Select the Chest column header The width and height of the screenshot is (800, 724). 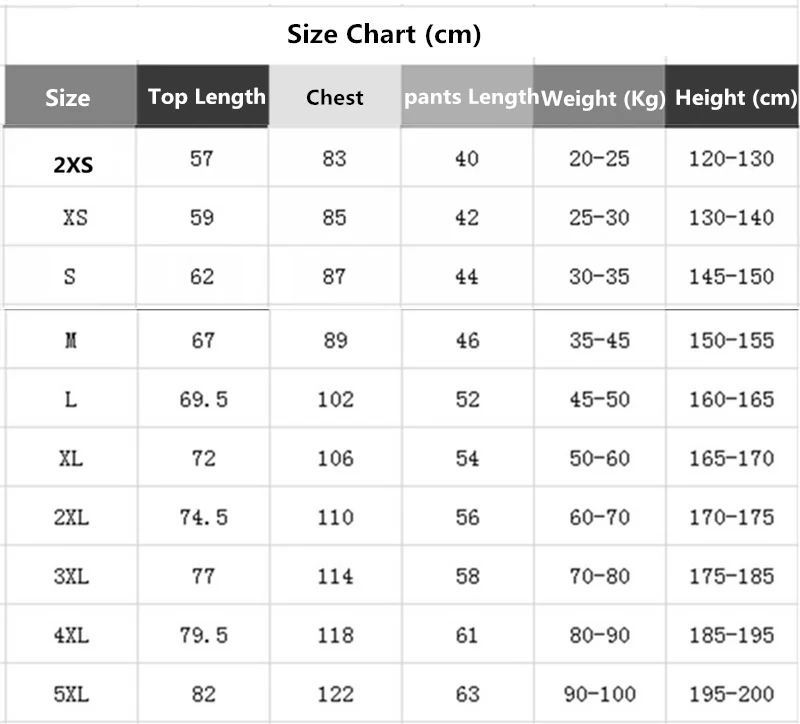[335, 97]
